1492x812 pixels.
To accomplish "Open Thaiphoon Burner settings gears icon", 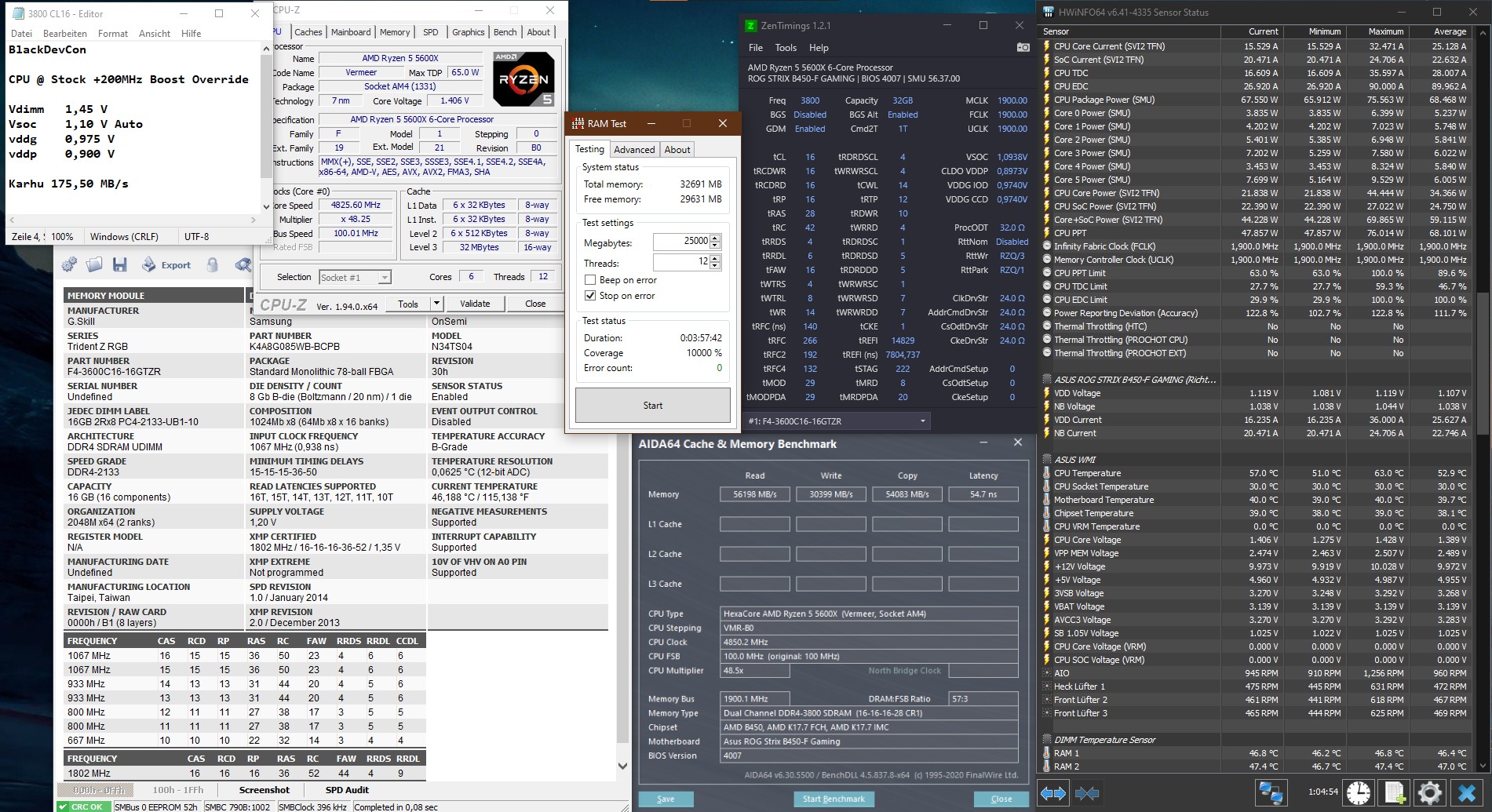I will [x=69, y=264].
